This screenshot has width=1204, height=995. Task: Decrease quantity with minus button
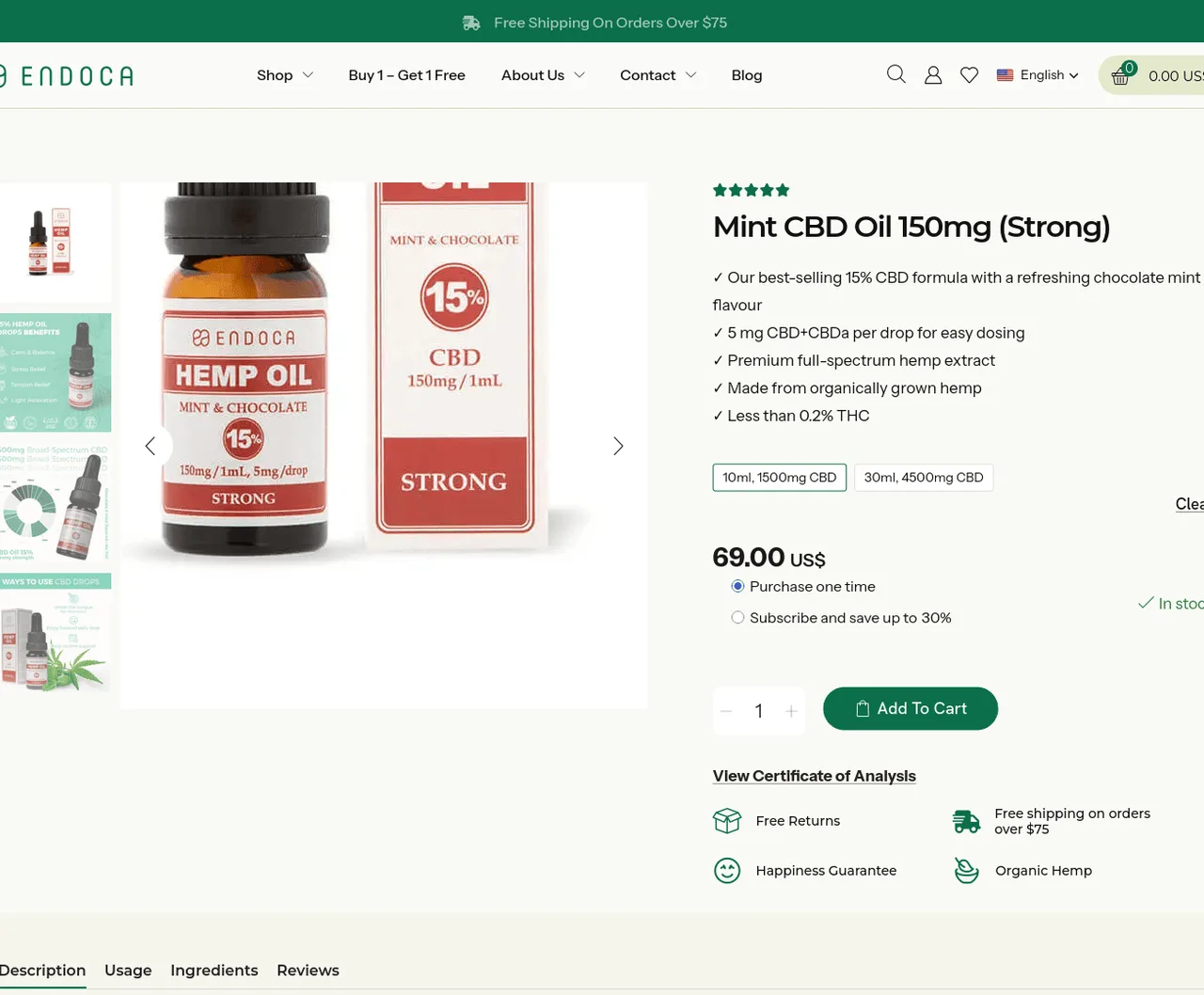pos(726,711)
